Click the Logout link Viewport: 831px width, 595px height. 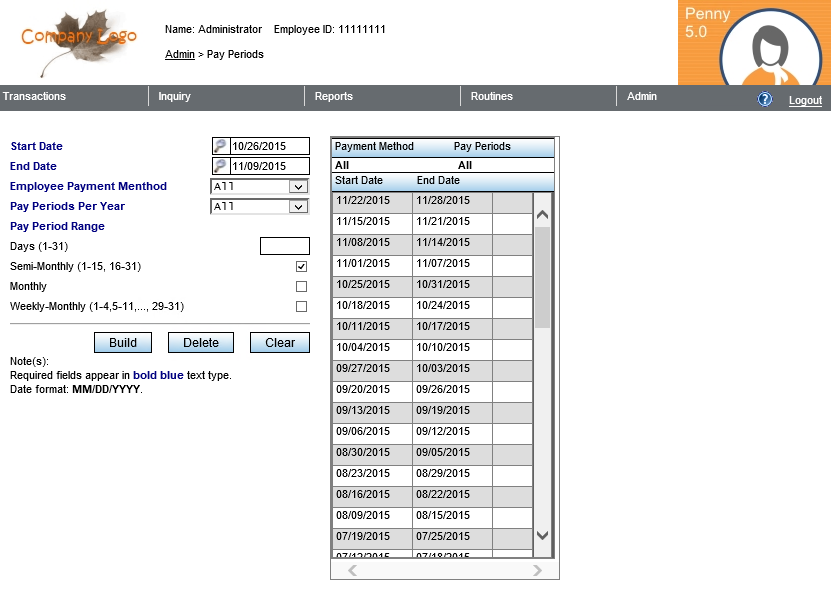(x=805, y=100)
